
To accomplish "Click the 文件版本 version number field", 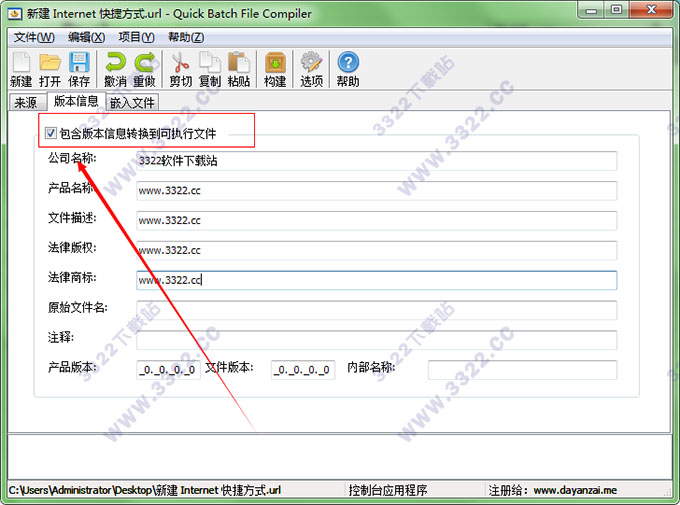I will (x=303, y=370).
